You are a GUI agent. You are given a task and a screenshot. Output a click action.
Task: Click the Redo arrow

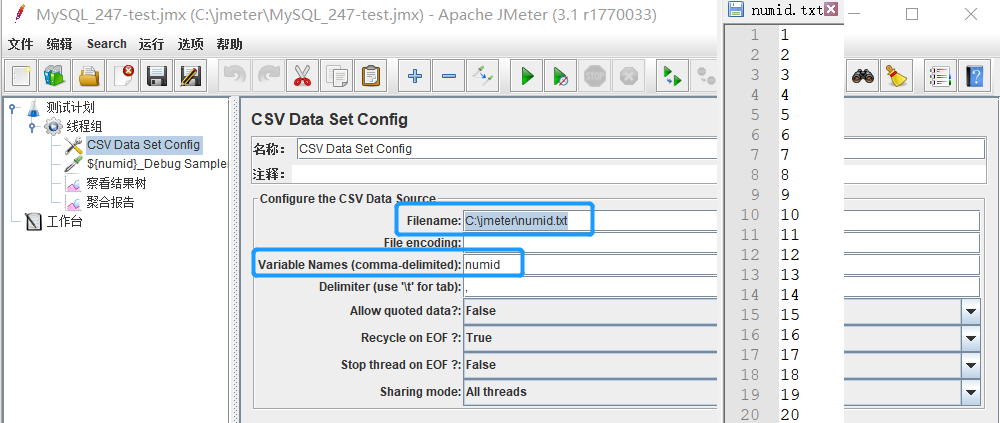[268, 77]
